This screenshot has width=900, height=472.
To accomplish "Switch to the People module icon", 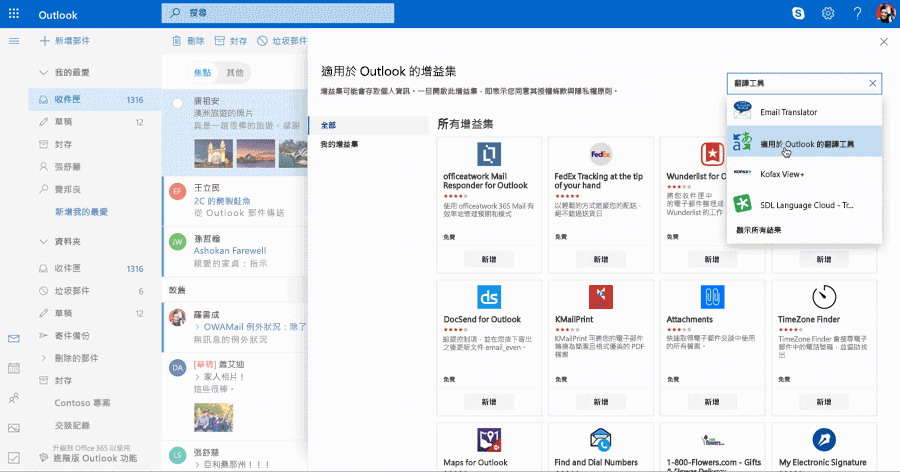I will tap(14, 398).
